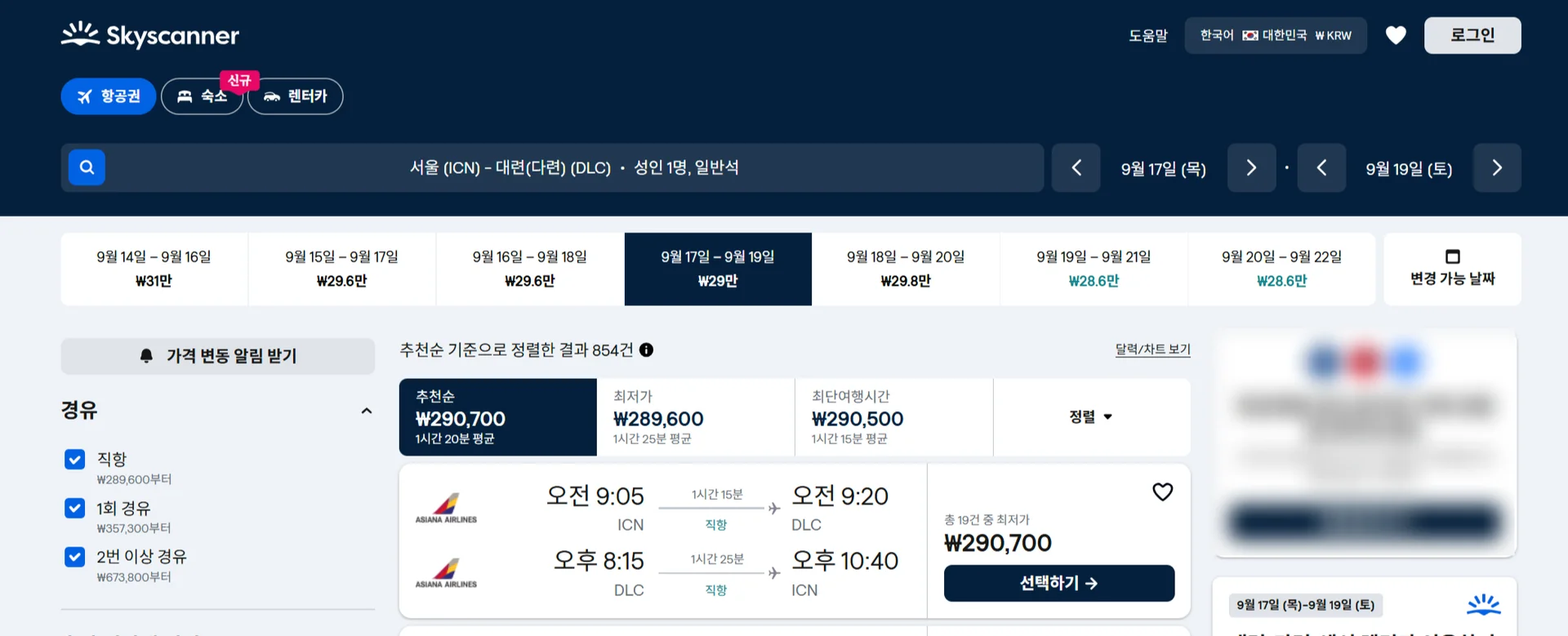Viewport: 1568px width, 636px height.
Task: Save the Asiana flight with the heart icon
Action: tap(1162, 491)
